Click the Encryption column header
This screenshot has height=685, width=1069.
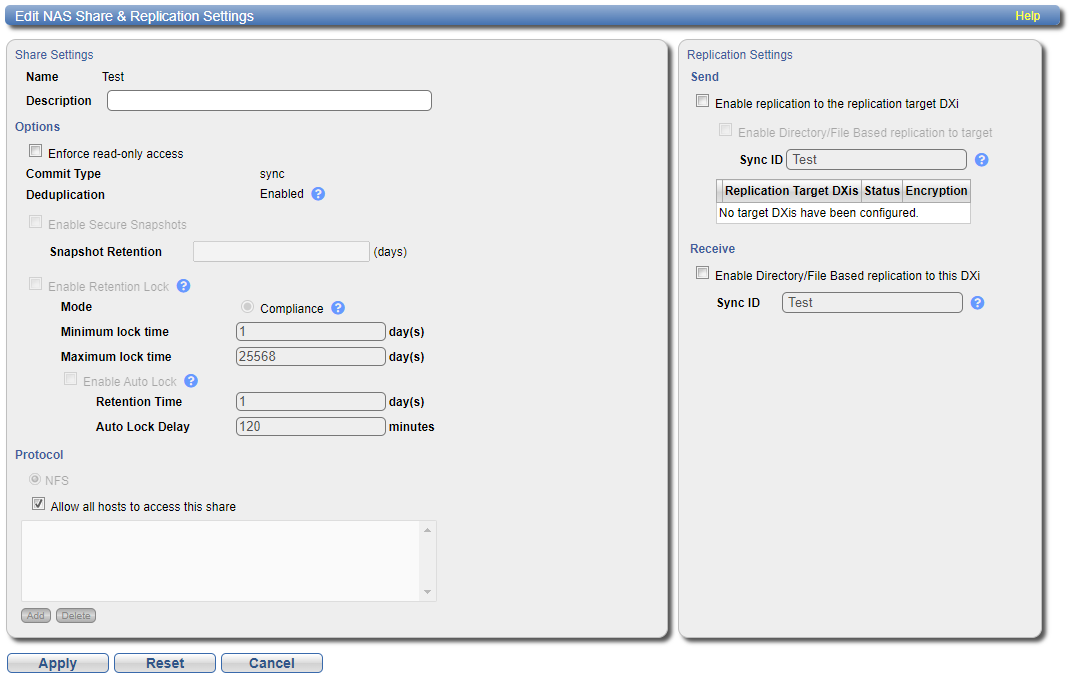click(936, 191)
